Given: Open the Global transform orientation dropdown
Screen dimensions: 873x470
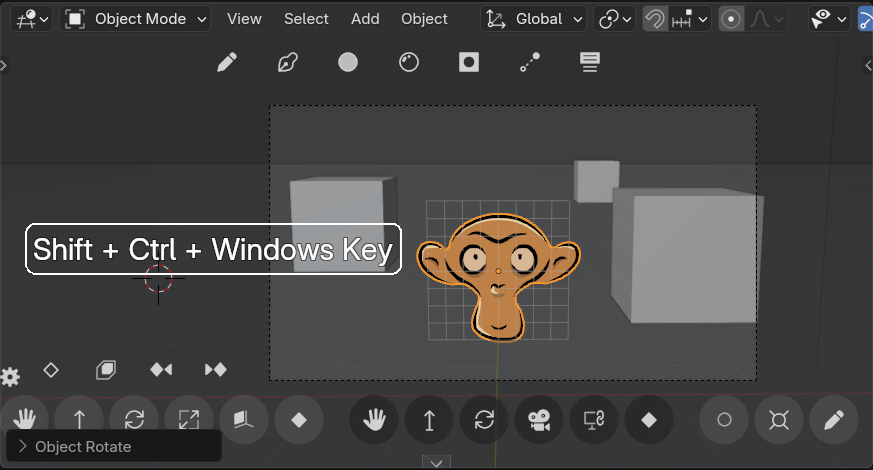Looking at the screenshot, I should [533, 19].
